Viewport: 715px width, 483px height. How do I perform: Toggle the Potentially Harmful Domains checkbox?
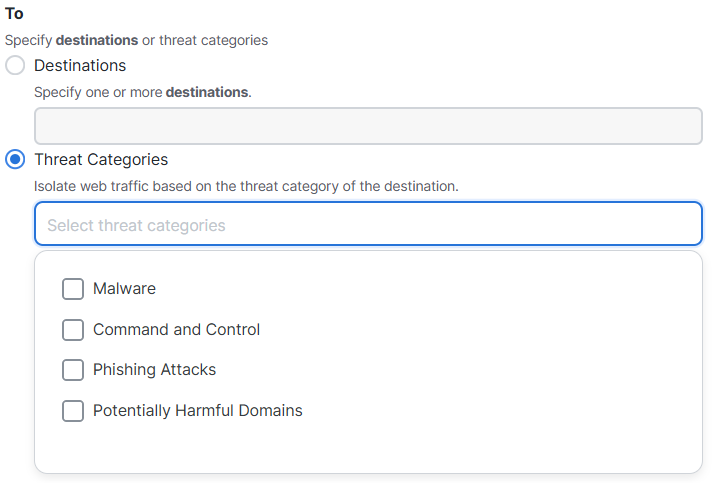(x=73, y=411)
